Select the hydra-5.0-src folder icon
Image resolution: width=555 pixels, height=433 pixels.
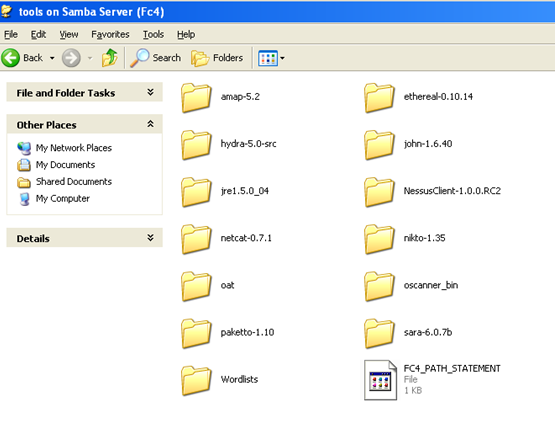point(196,144)
